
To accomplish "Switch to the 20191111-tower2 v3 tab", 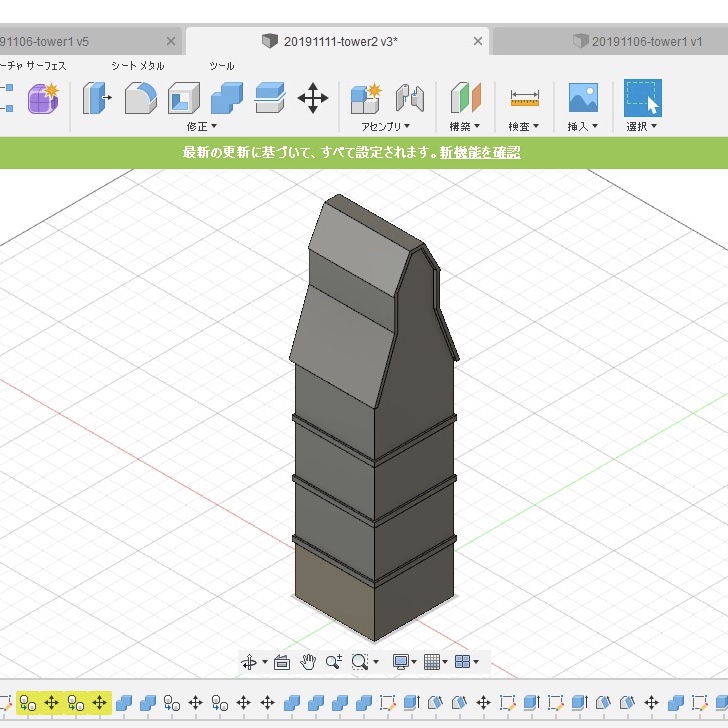I will coord(340,41).
